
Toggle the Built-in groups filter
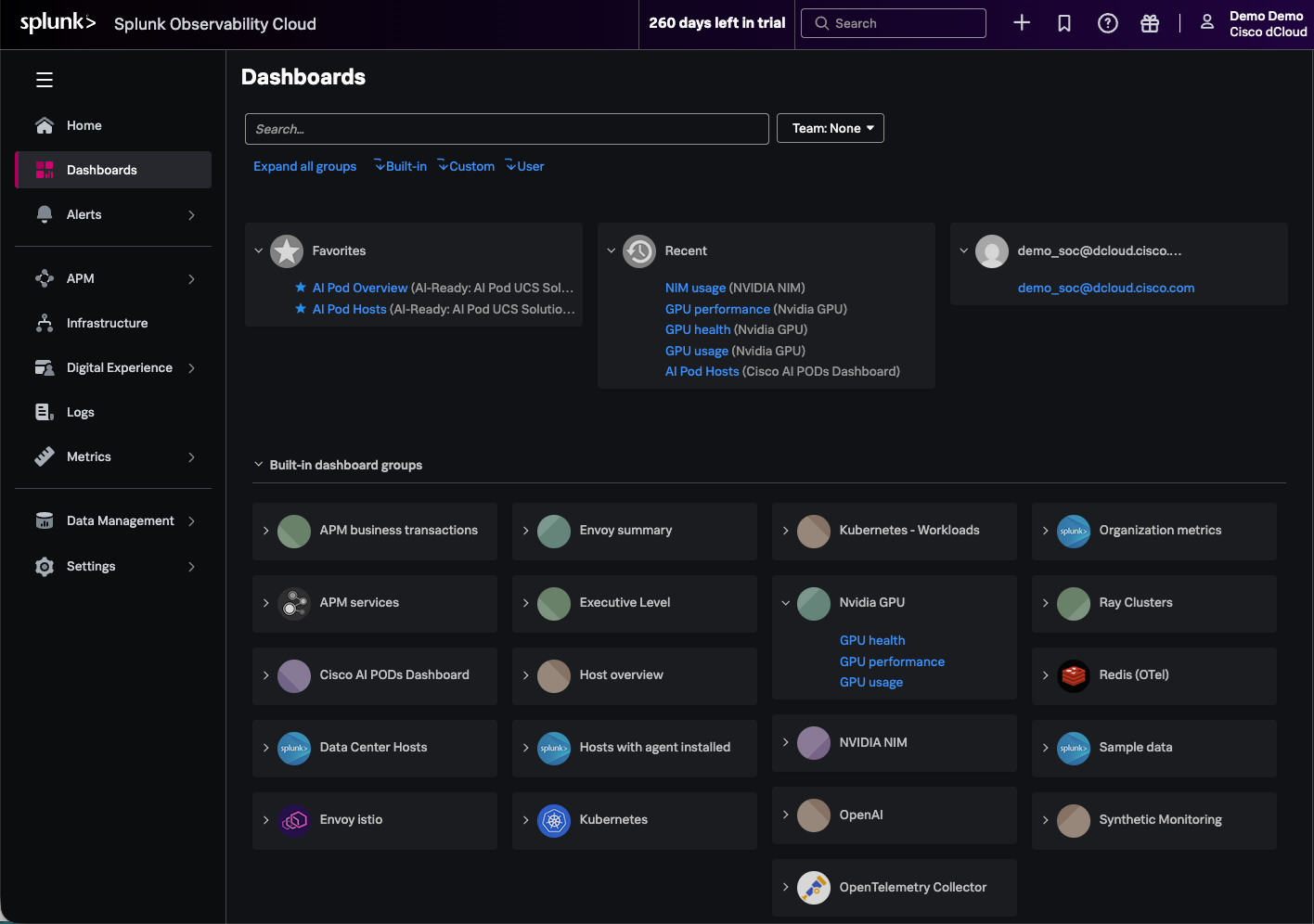tap(401, 166)
